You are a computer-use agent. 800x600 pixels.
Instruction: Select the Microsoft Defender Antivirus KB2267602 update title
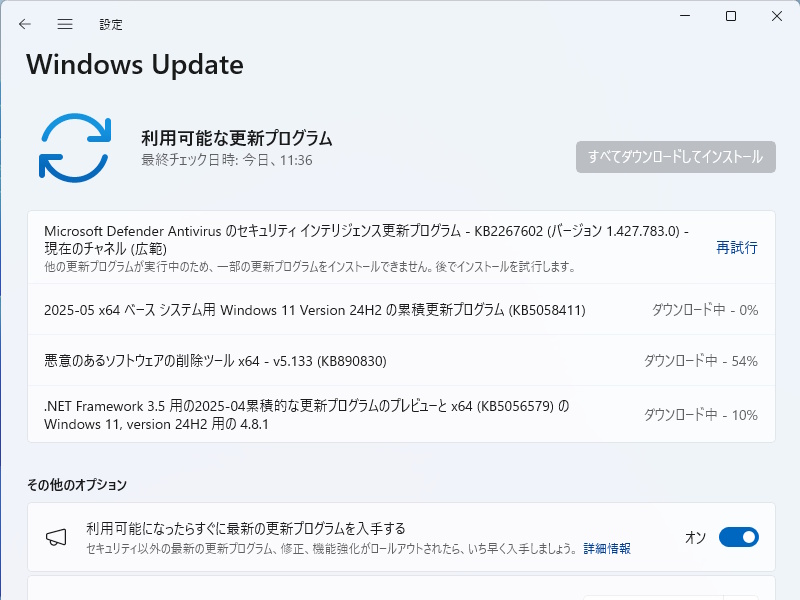pos(366,240)
